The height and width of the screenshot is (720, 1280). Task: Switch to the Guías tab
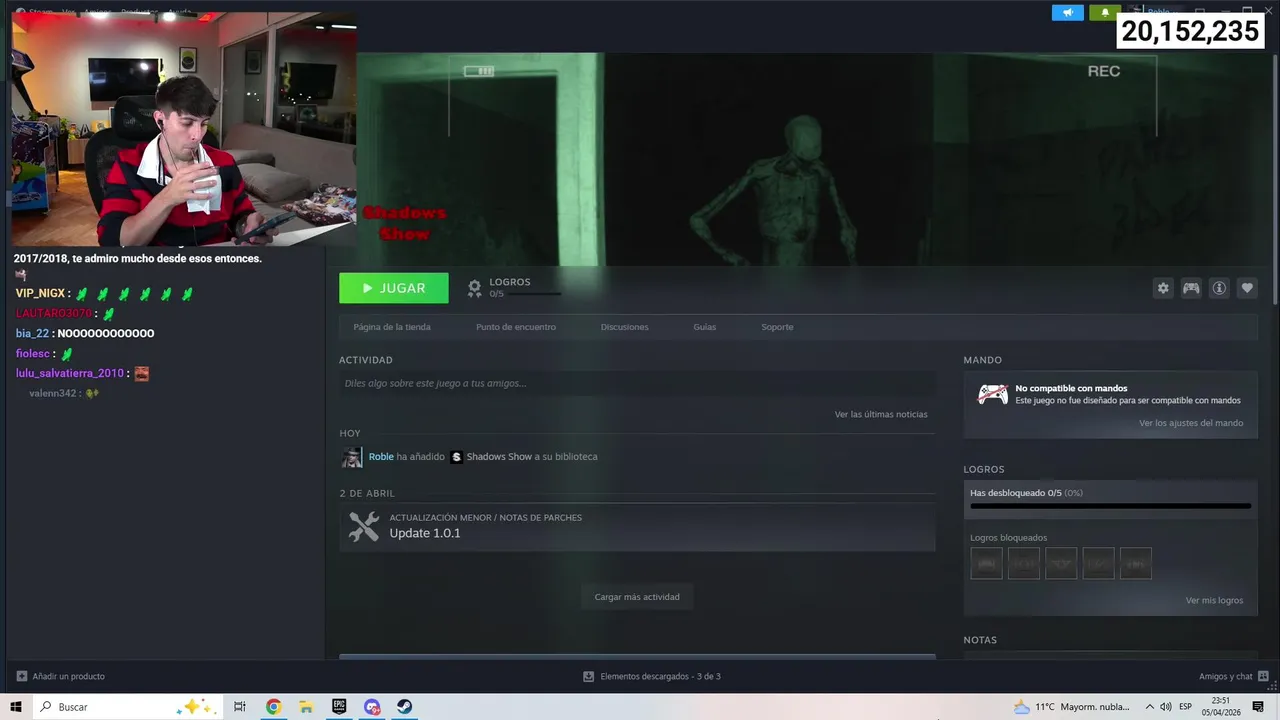click(705, 327)
